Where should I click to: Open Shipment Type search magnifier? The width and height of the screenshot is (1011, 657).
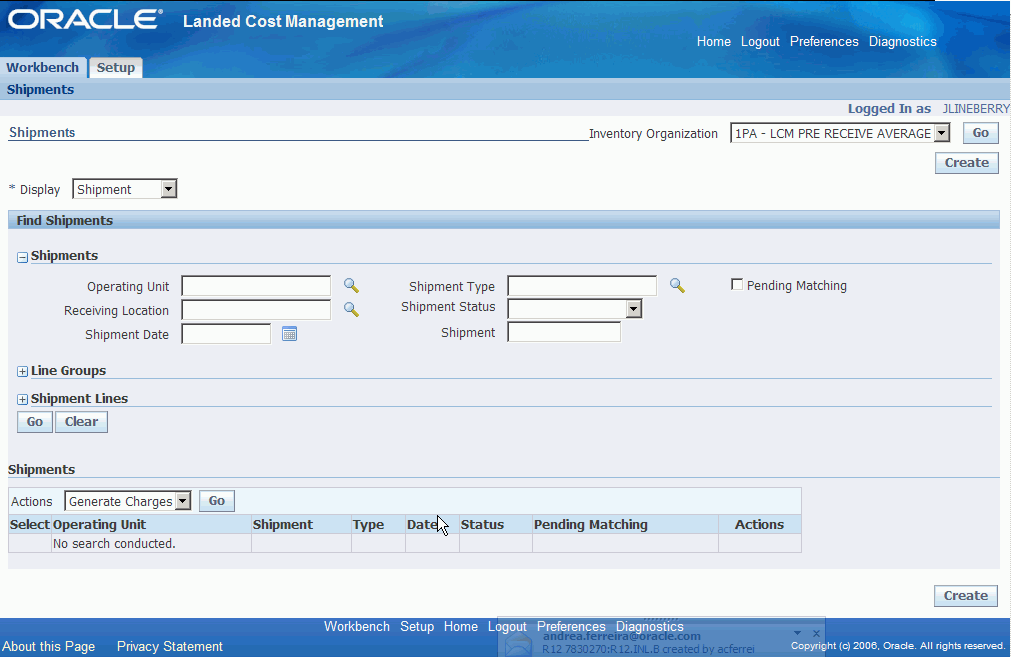click(677, 286)
